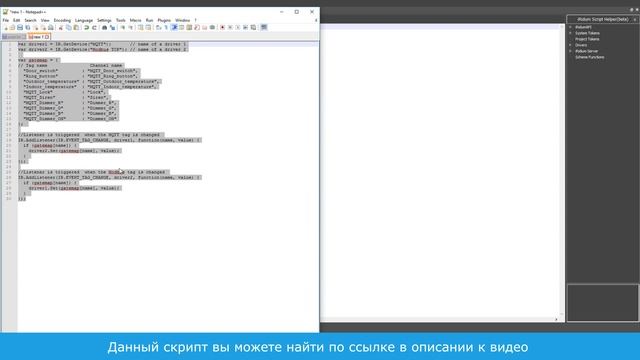Select Project Tokens in Script Helper tree
The height and width of the screenshot is (360, 640).
tap(587, 39)
